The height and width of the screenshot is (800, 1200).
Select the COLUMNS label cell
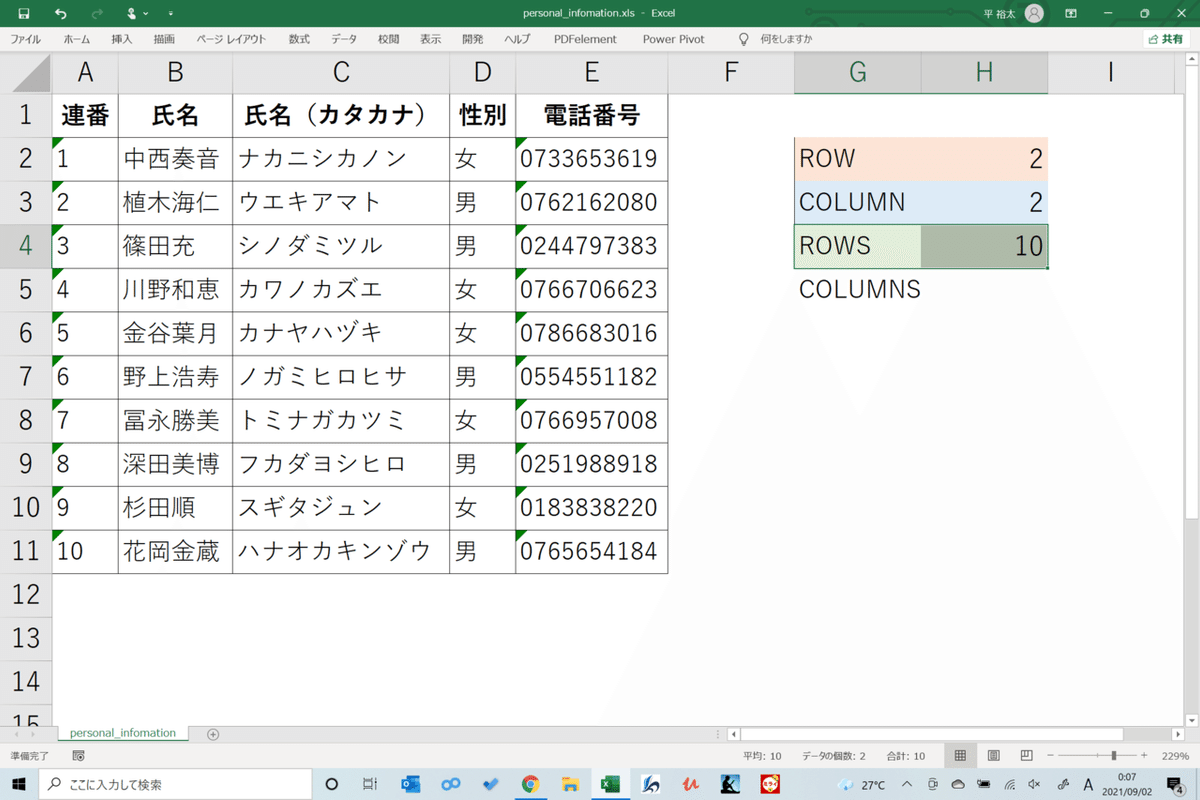click(x=857, y=290)
